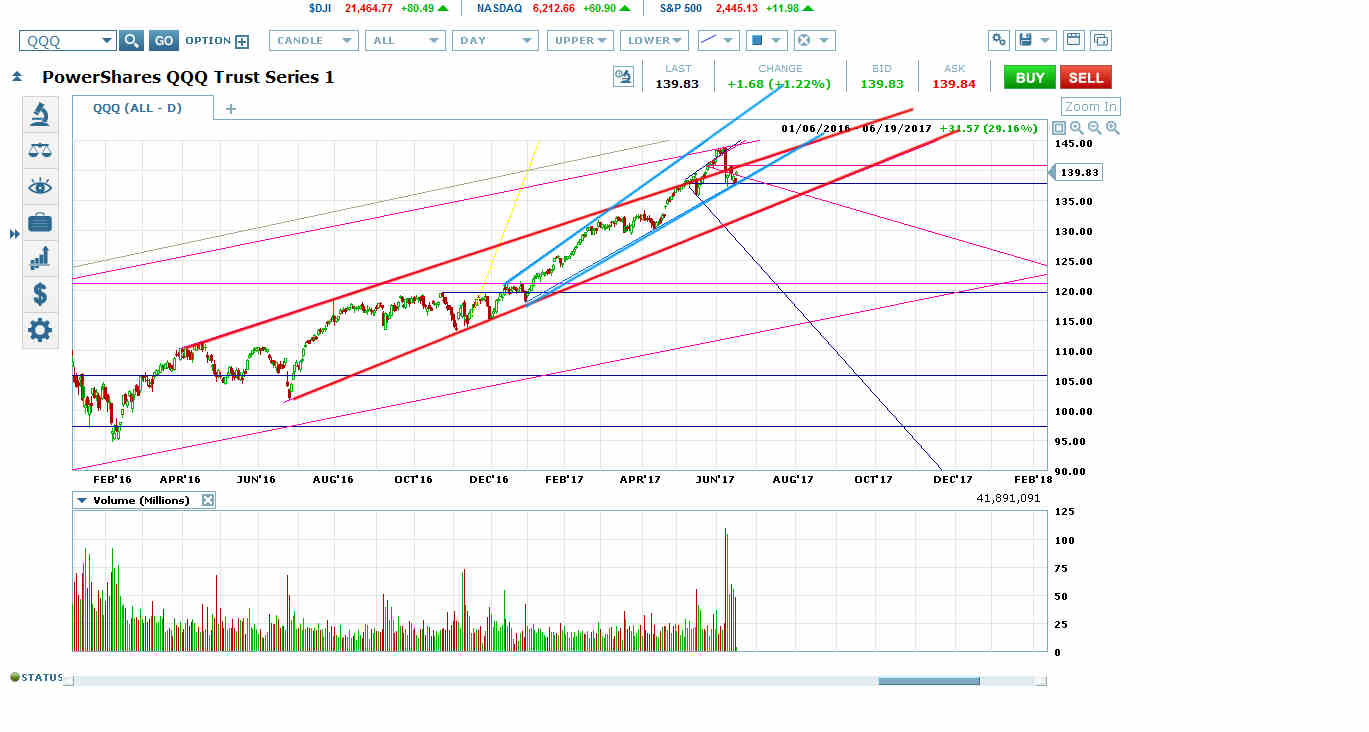
Task: Expand the double-arrow sidebar handle
Action: pos(14,234)
